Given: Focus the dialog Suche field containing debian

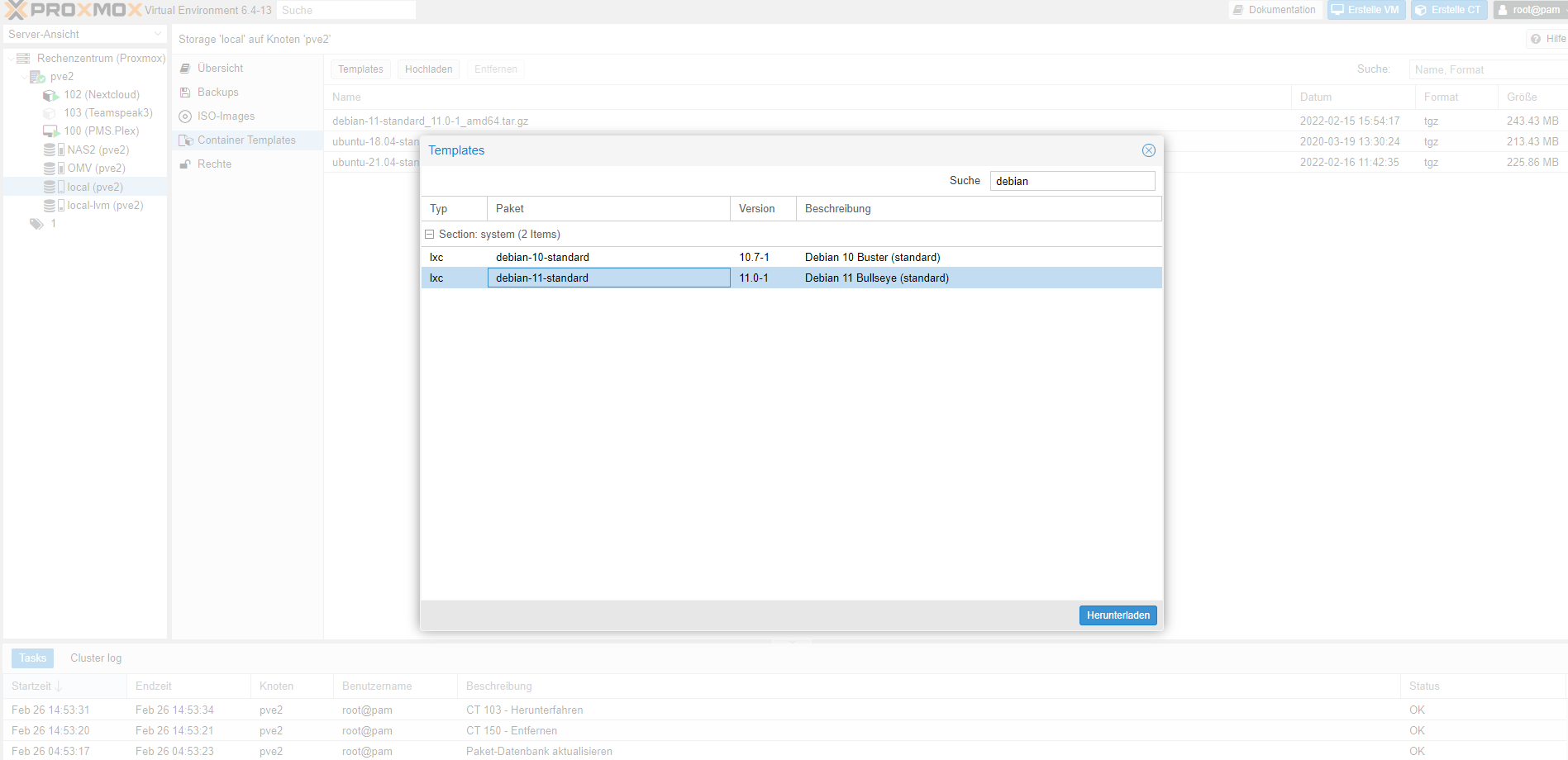Looking at the screenshot, I should (1072, 181).
